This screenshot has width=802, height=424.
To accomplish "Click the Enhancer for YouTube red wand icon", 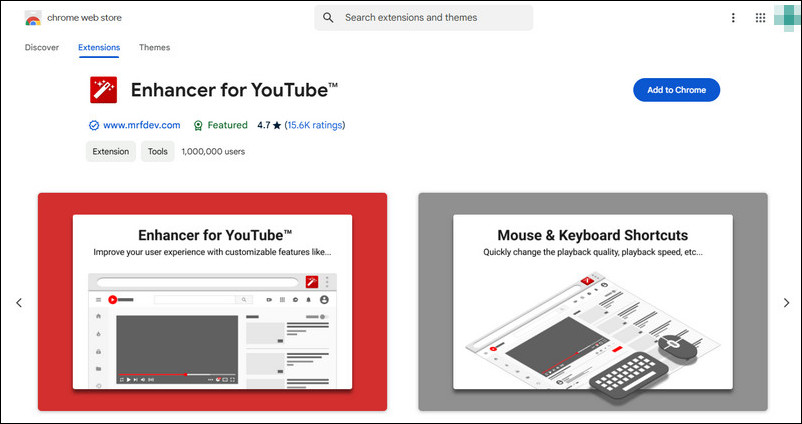I will [103, 90].
